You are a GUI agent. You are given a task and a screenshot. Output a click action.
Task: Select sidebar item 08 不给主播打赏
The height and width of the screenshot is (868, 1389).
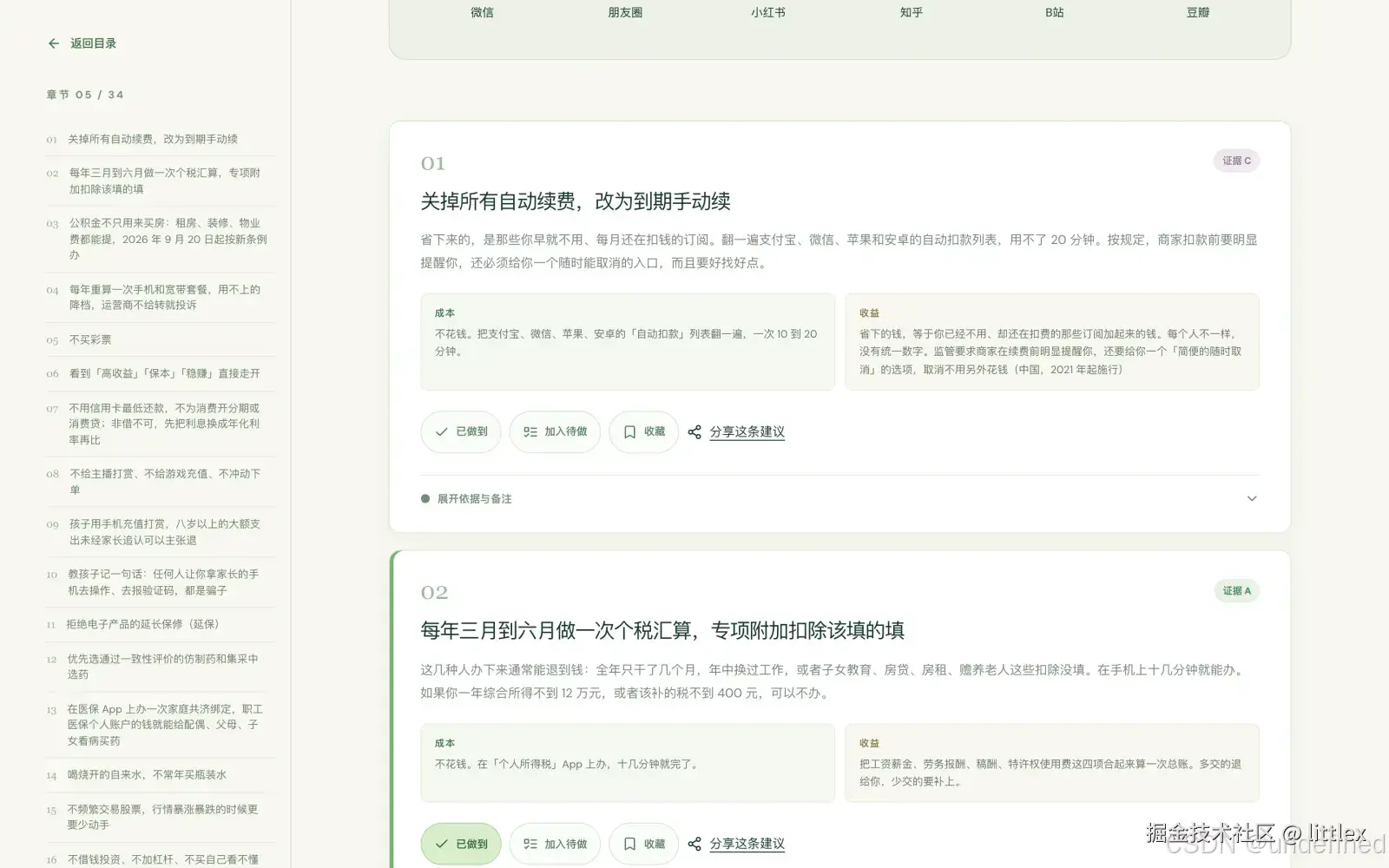(160, 482)
